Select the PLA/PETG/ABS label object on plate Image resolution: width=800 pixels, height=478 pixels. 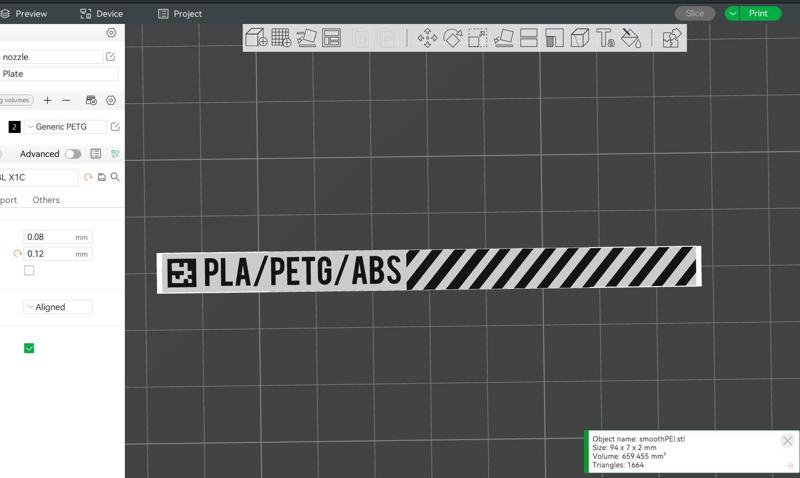(429, 270)
